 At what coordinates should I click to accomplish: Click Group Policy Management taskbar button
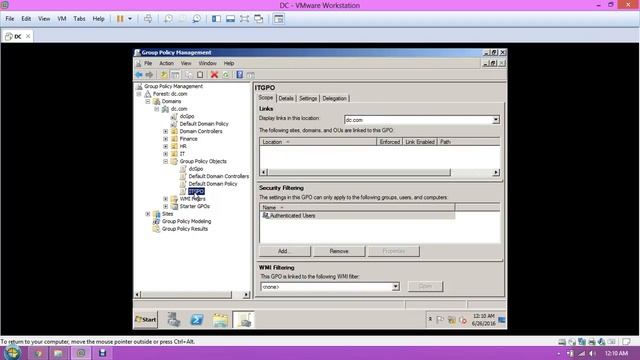click(x=244, y=320)
